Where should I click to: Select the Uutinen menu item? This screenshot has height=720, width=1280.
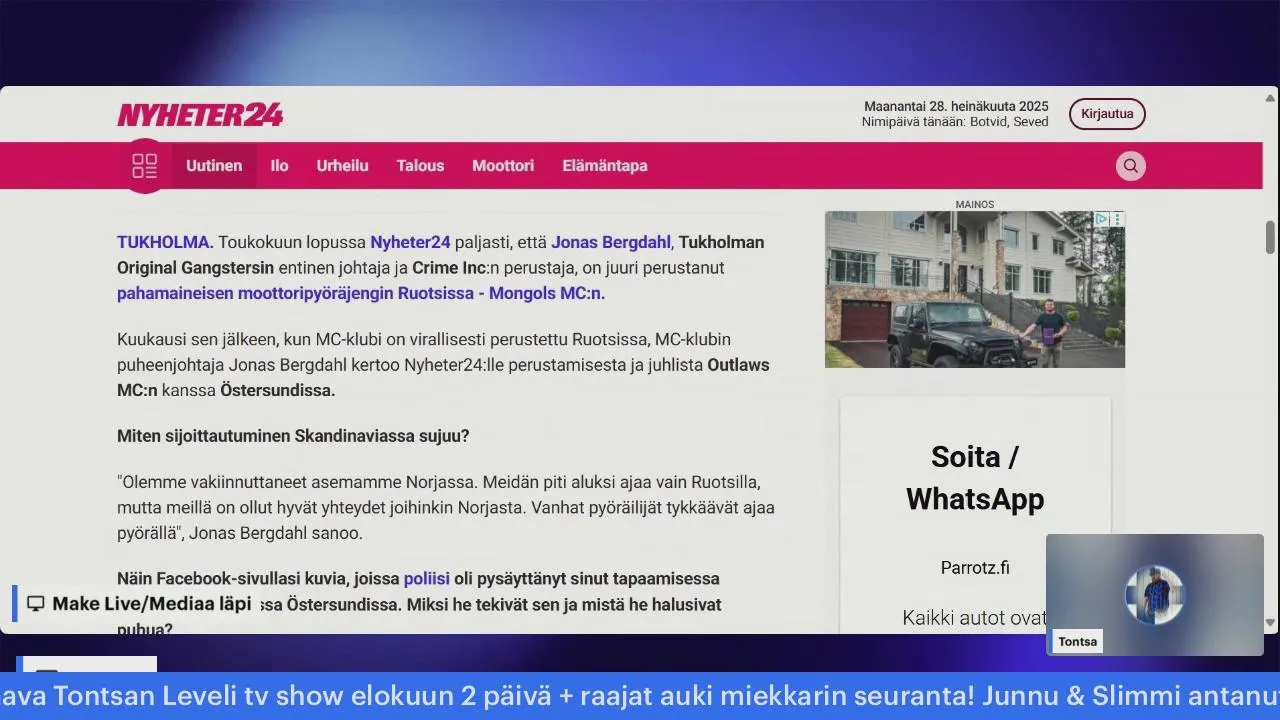click(x=214, y=166)
